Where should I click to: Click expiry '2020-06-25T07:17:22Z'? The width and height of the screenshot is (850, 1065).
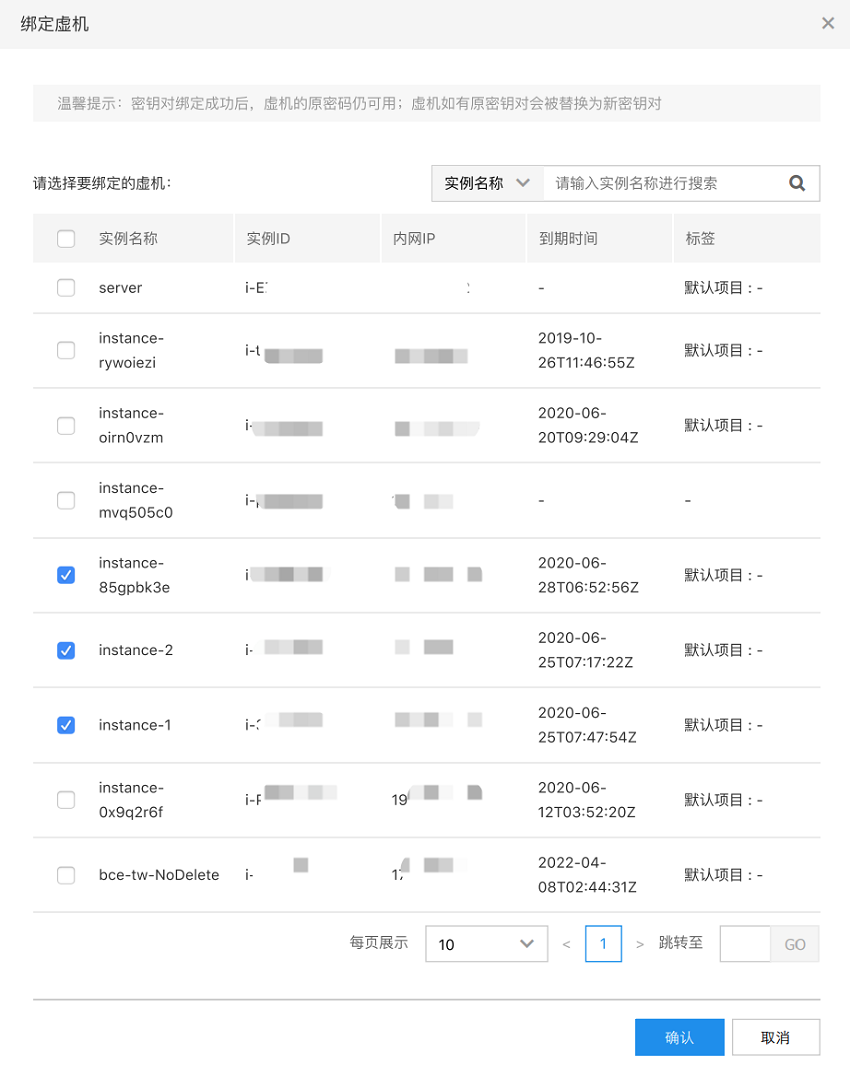(586, 650)
